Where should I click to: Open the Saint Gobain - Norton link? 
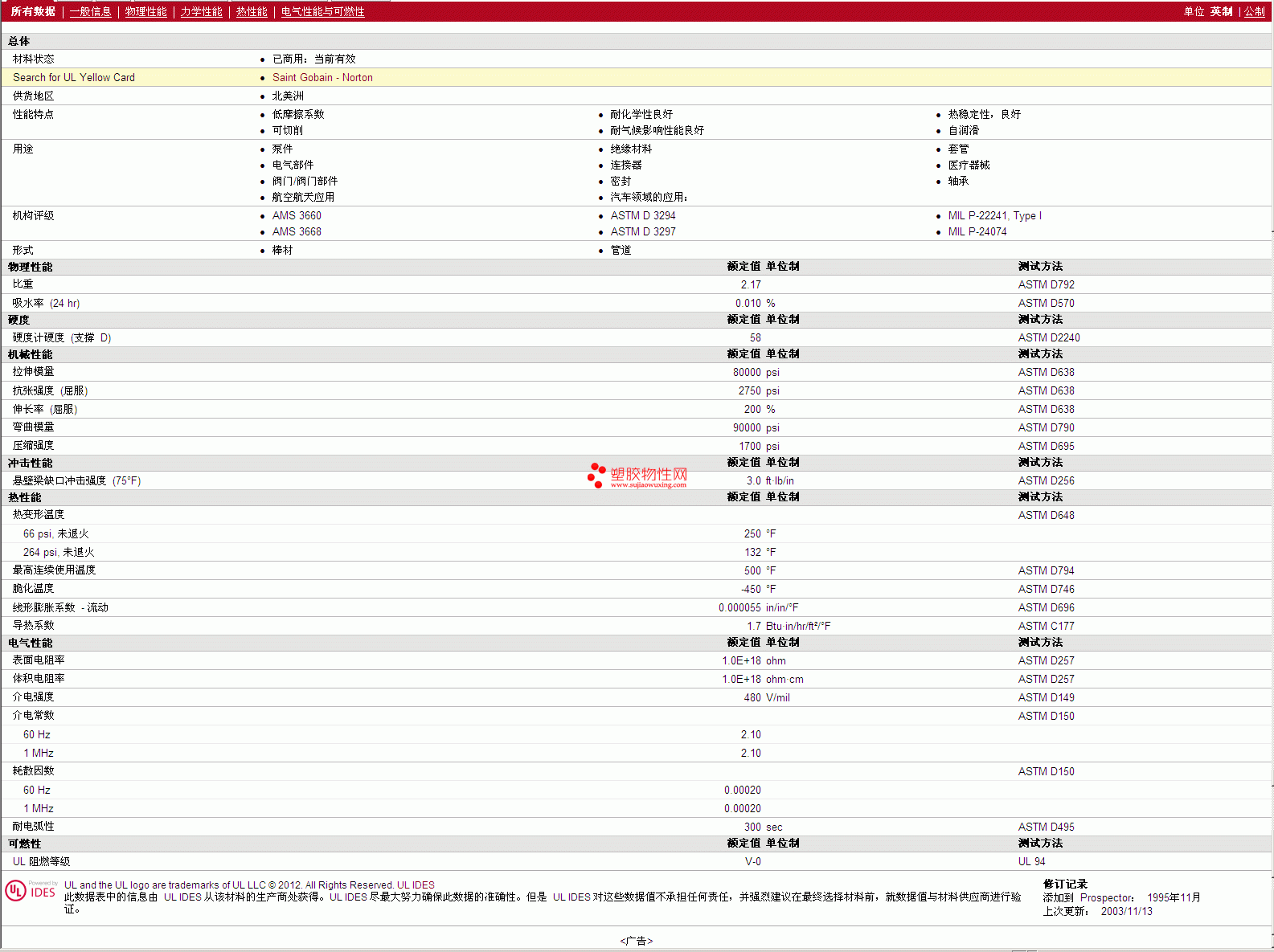[322, 77]
